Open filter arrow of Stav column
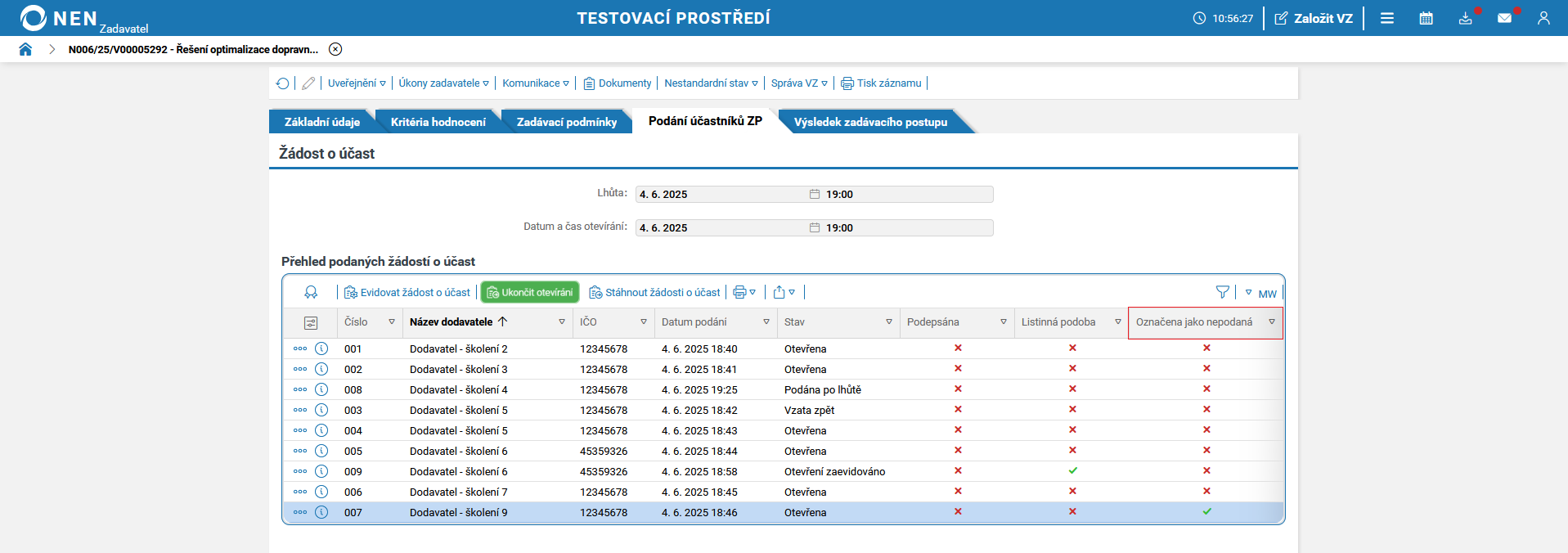Screen dimensions: 1568x553 click(889, 322)
